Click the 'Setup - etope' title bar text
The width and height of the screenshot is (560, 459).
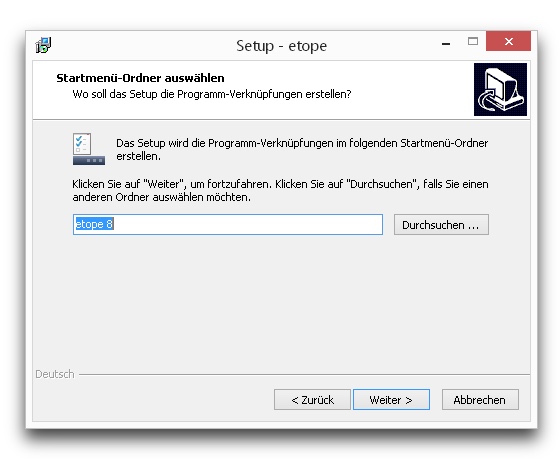(281, 46)
